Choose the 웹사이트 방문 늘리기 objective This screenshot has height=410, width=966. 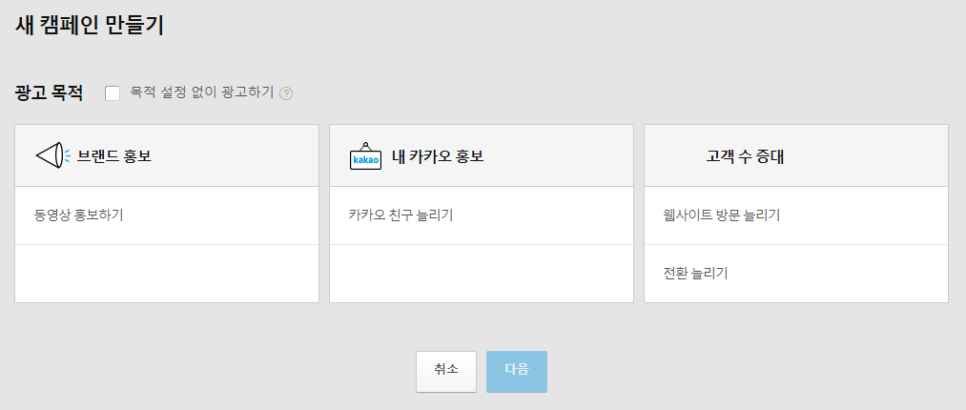796,215
